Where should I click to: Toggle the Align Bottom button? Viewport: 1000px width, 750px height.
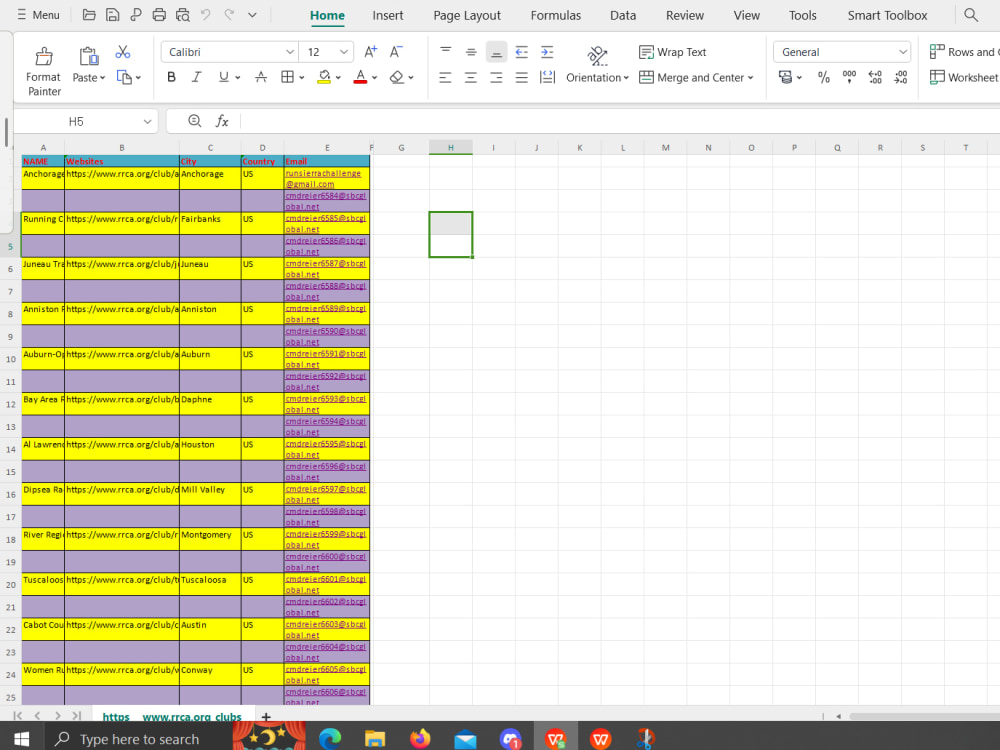496,52
